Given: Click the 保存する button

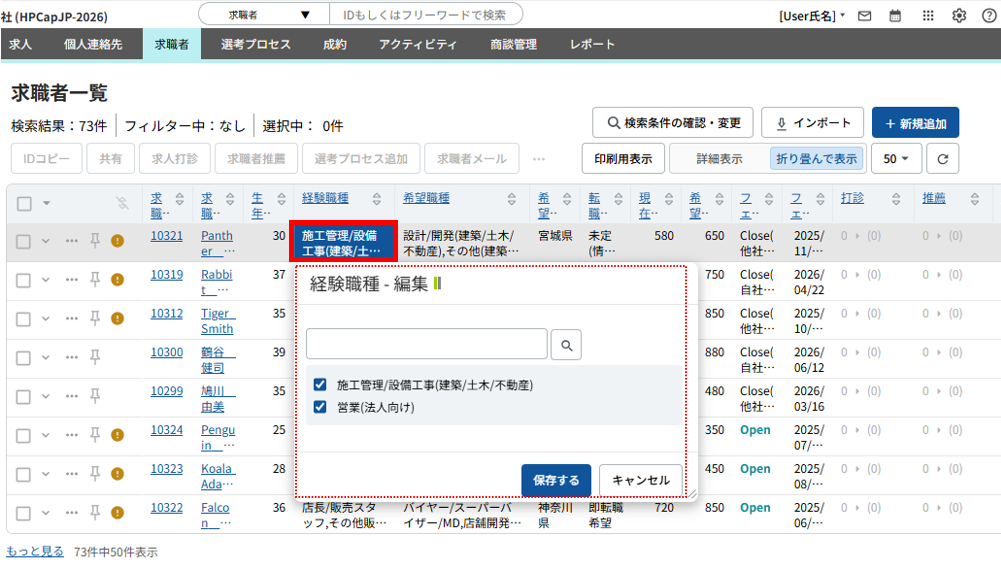Looking at the screenshot, I should 556,480.
